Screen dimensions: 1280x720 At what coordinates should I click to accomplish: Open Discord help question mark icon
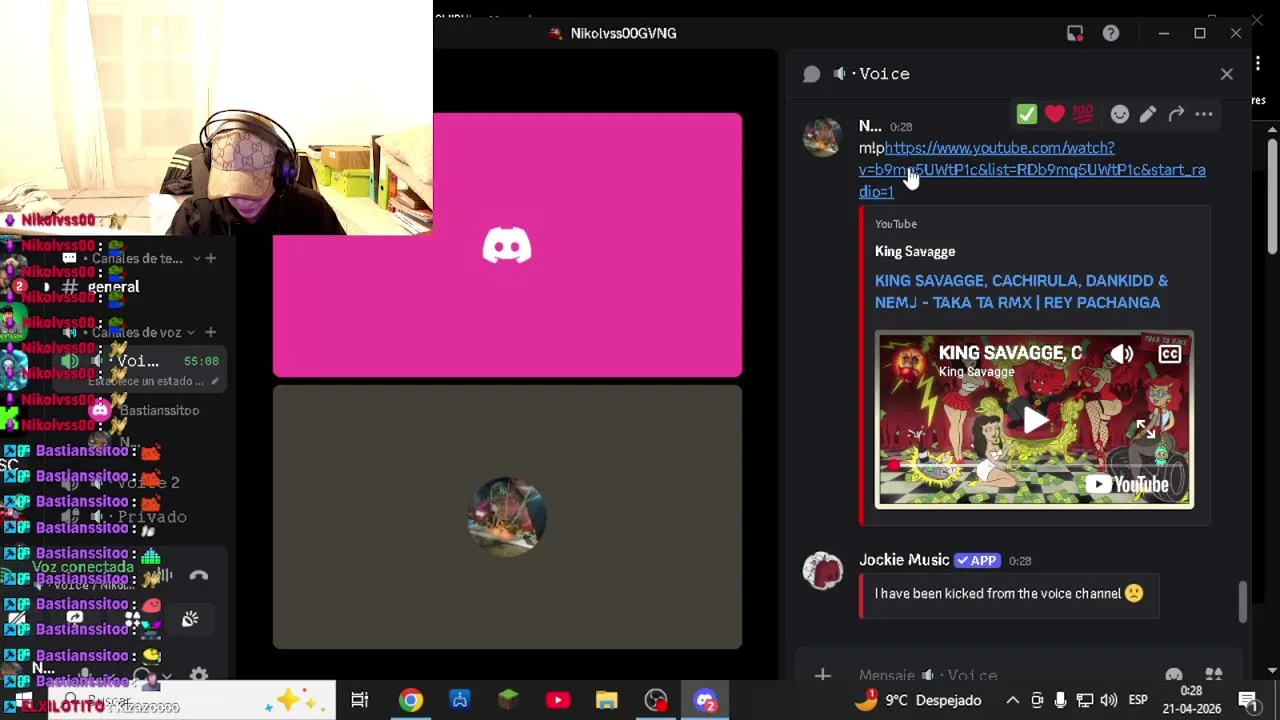[1111, 33]
